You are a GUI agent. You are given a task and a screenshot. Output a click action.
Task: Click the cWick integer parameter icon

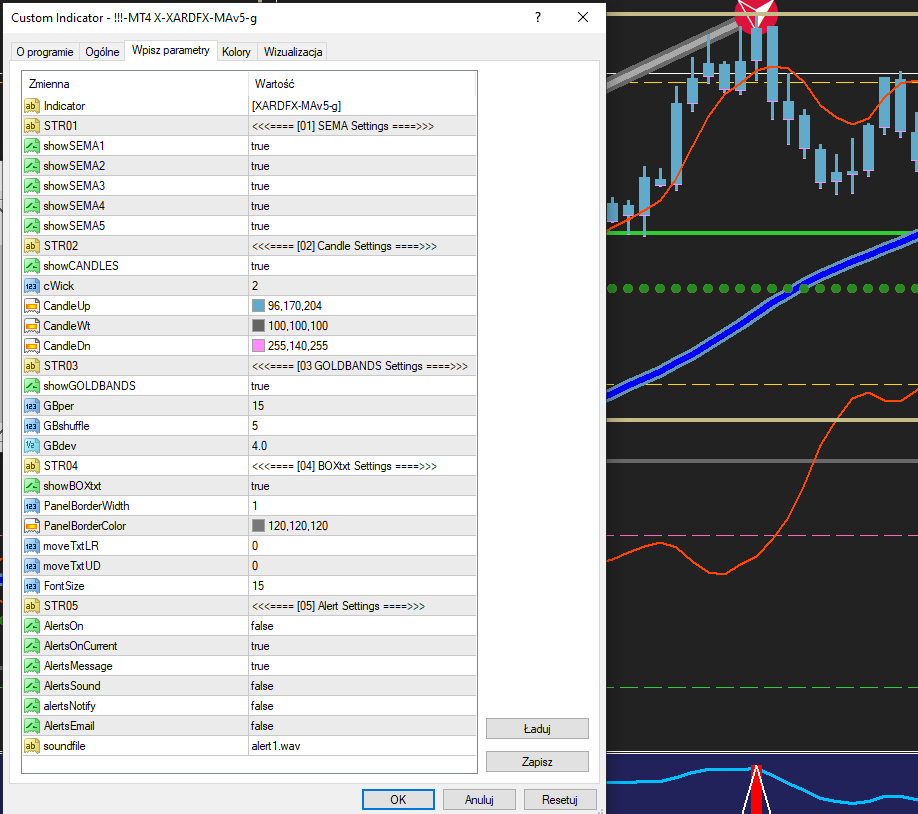click(x=31, y=286)
